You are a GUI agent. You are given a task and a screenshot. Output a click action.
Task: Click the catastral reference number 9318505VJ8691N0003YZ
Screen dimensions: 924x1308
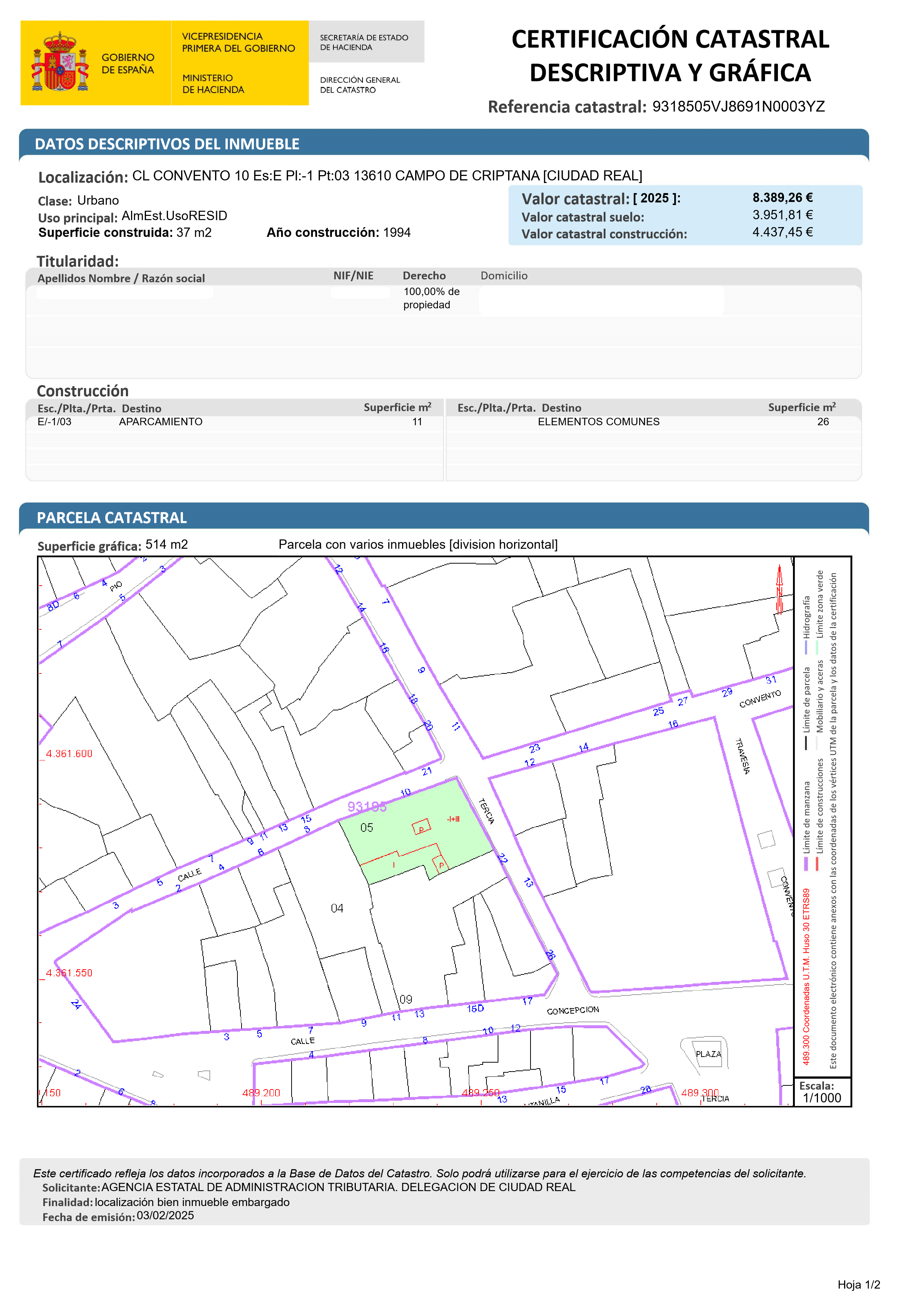(738, 106)
